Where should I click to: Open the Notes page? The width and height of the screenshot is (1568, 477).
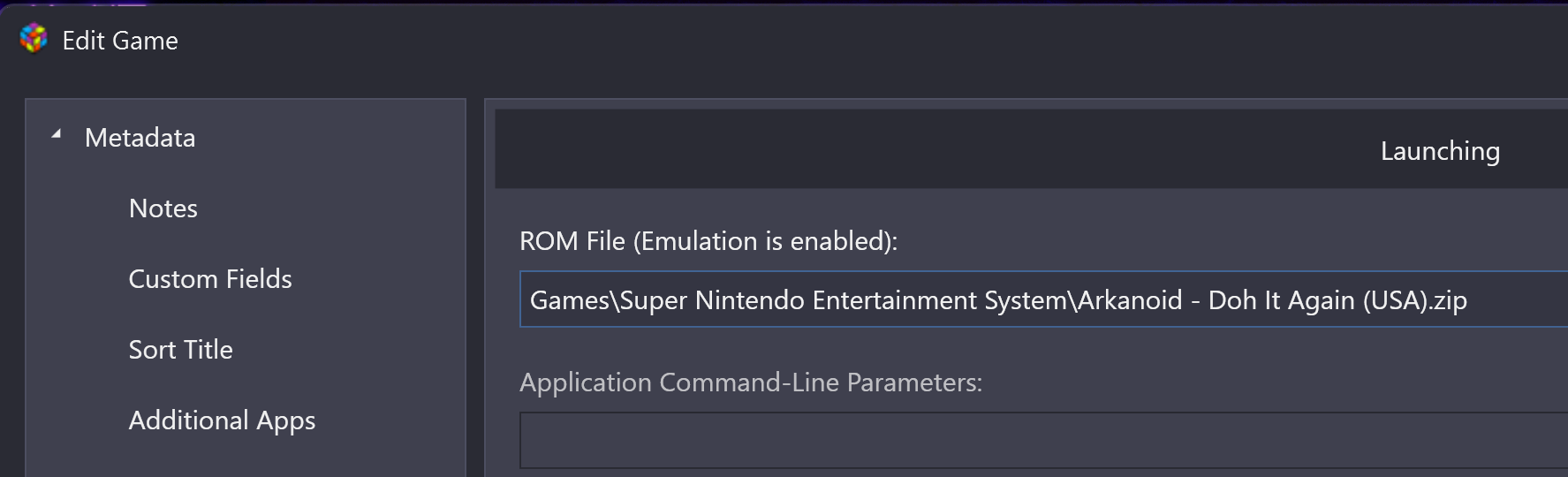click(163, 208)
